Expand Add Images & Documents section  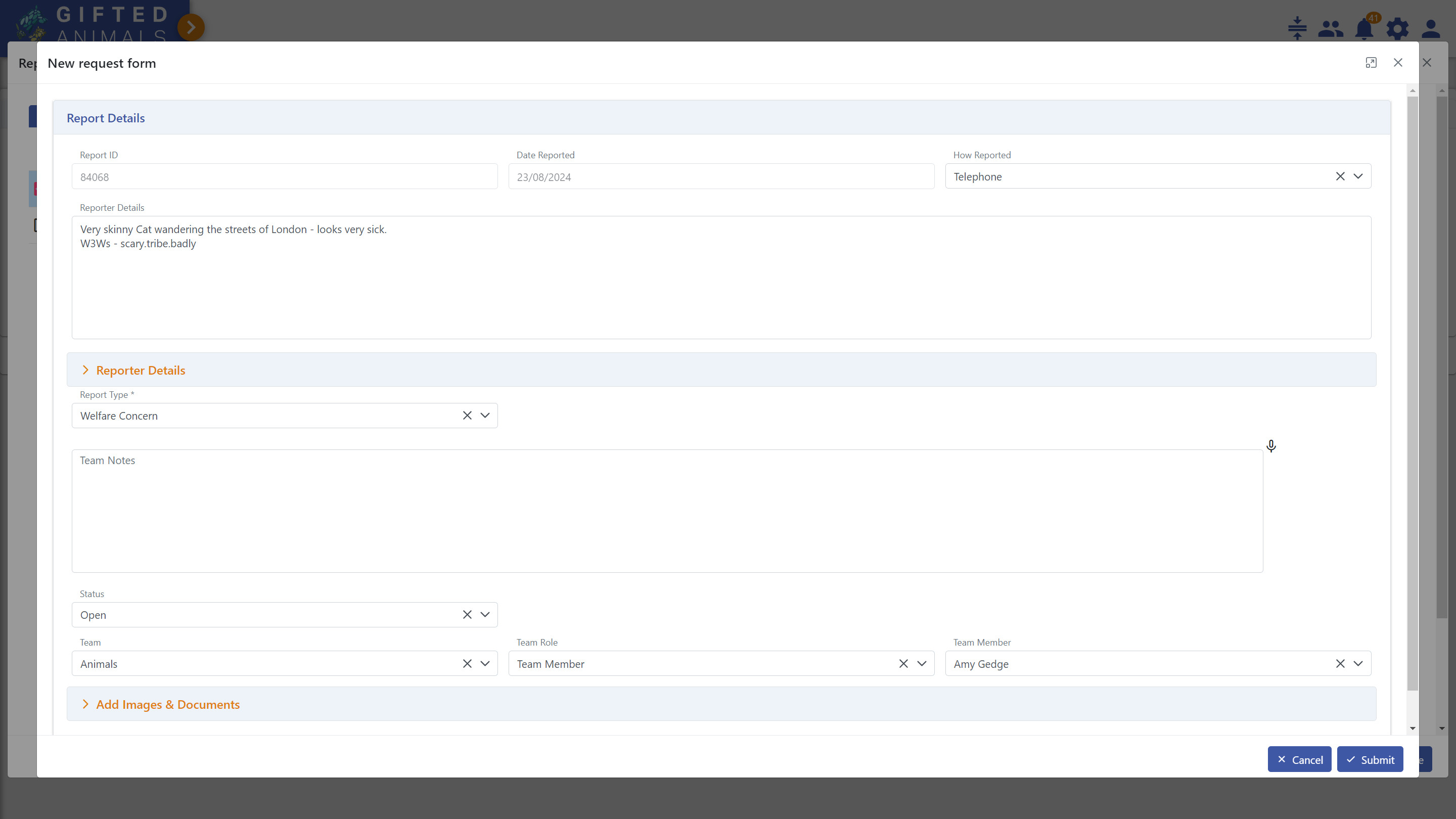721,704
